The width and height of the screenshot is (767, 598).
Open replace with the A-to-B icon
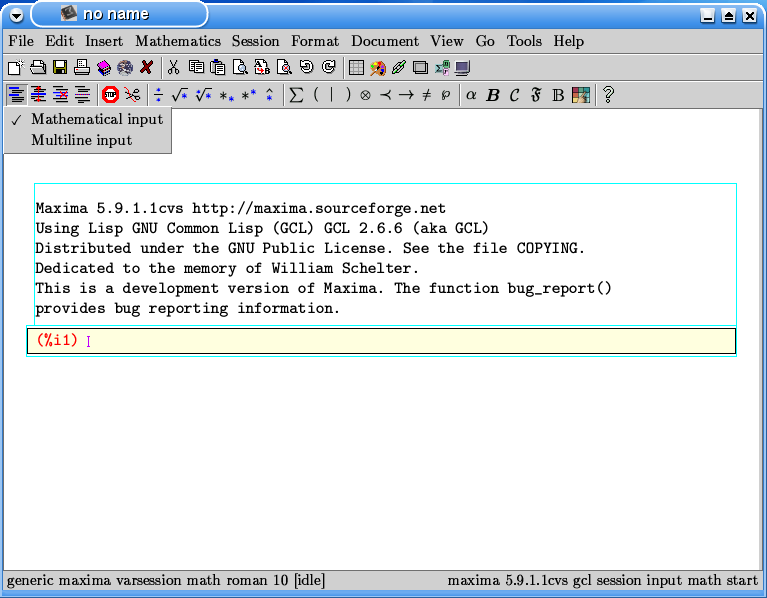(262, 67)
